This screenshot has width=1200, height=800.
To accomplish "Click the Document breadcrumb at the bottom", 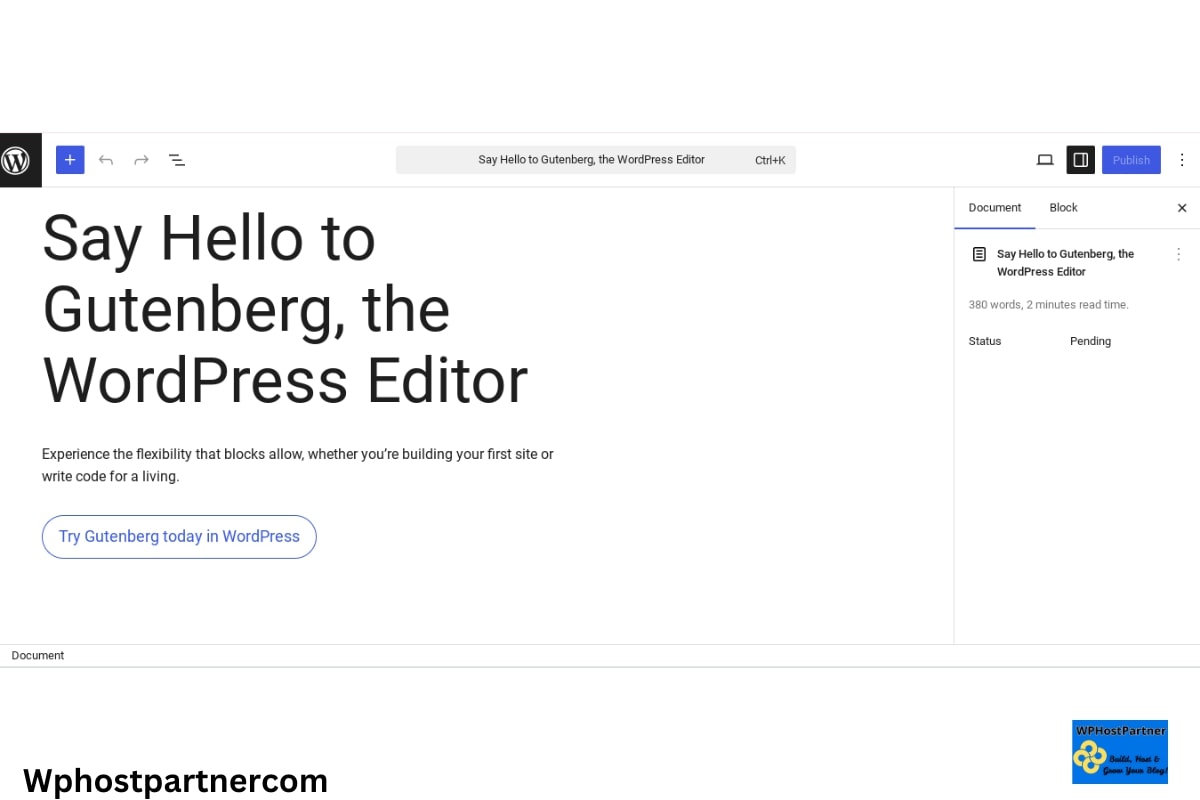I will [x=37, y=655].
